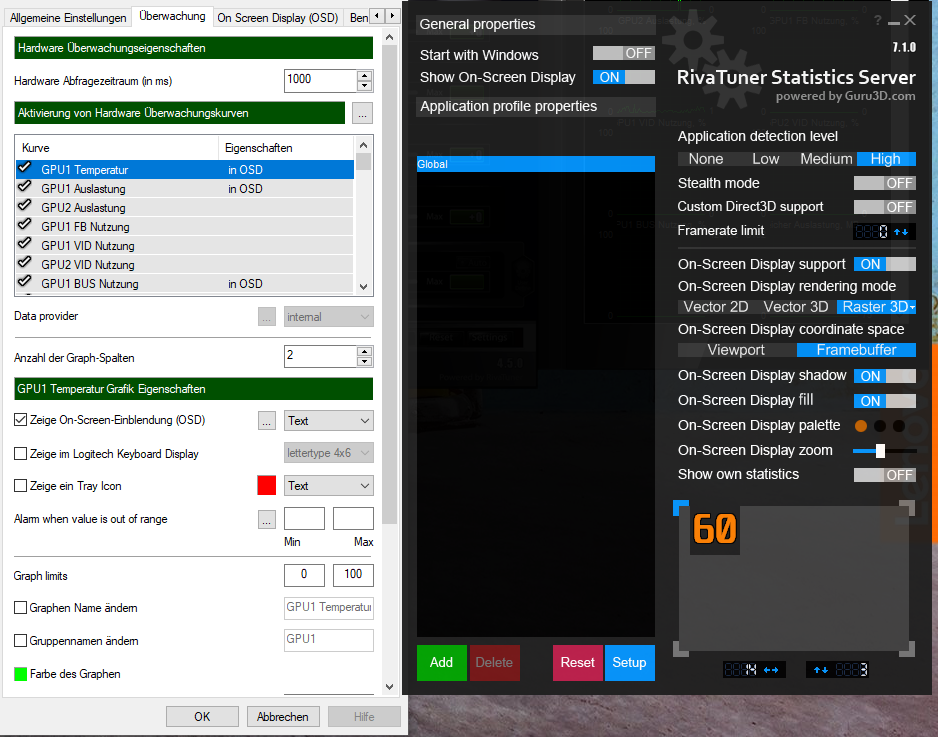
Task: Click OSD vertical position arrows
Action: click(x=821, y=669)
